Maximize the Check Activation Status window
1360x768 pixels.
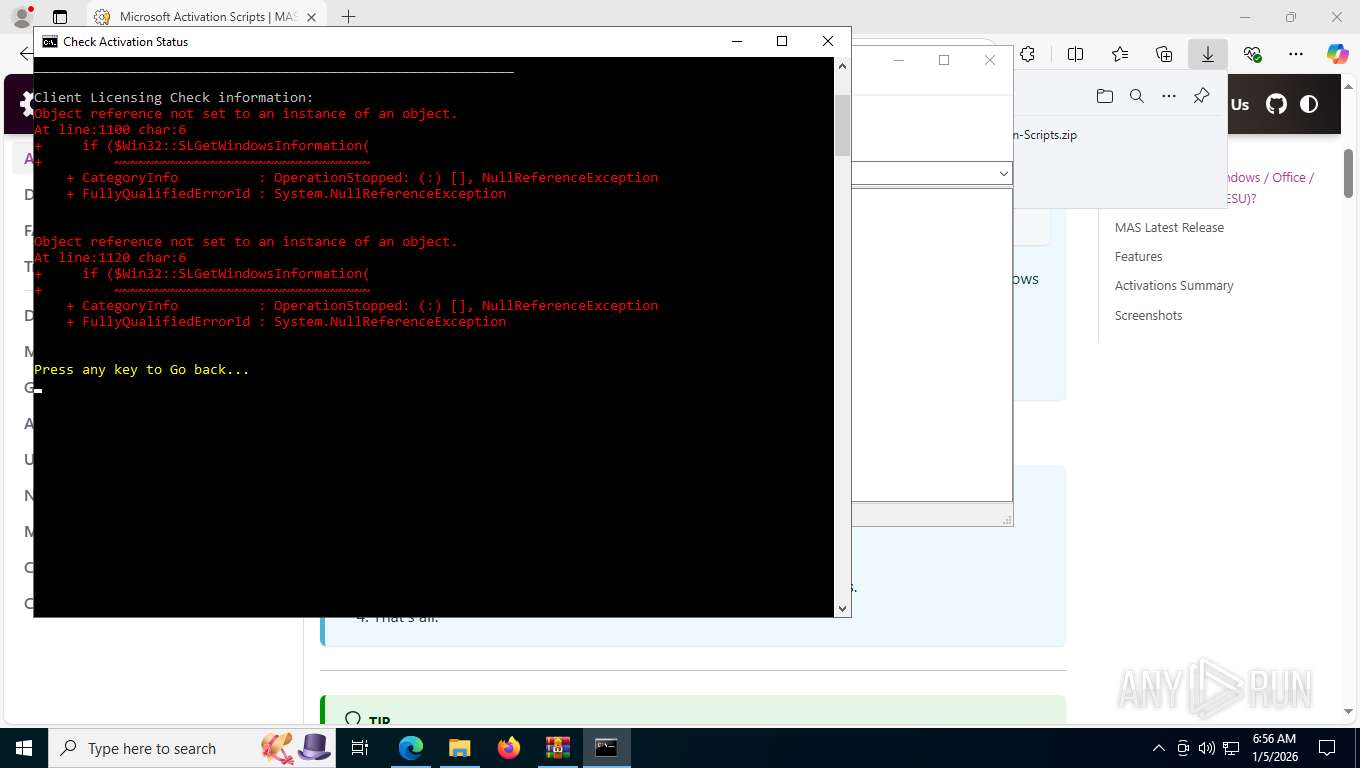[x=782, y=41]
